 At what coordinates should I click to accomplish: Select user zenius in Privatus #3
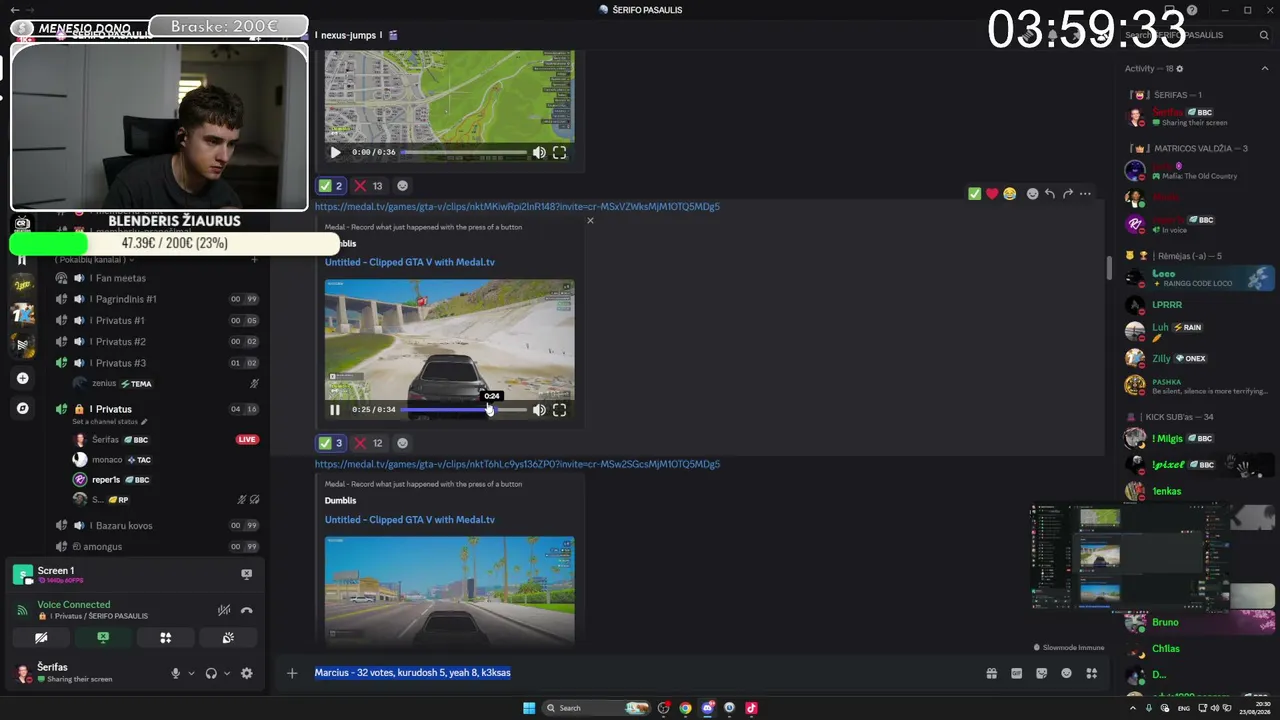point(104,384)
